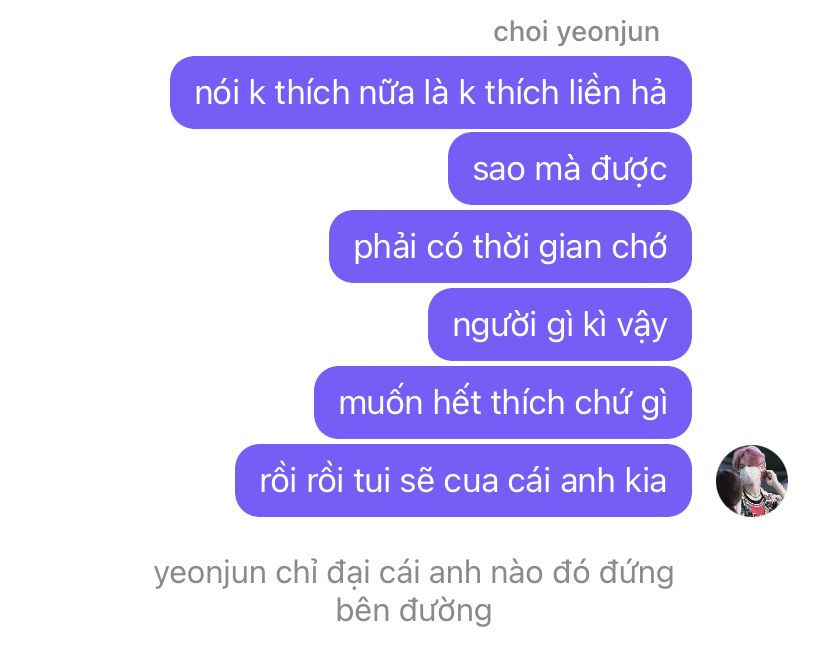Viewport: 828px width, 649px height.
Task: Open the sender's pink-haired profile avatar
Action: point(751,480)
